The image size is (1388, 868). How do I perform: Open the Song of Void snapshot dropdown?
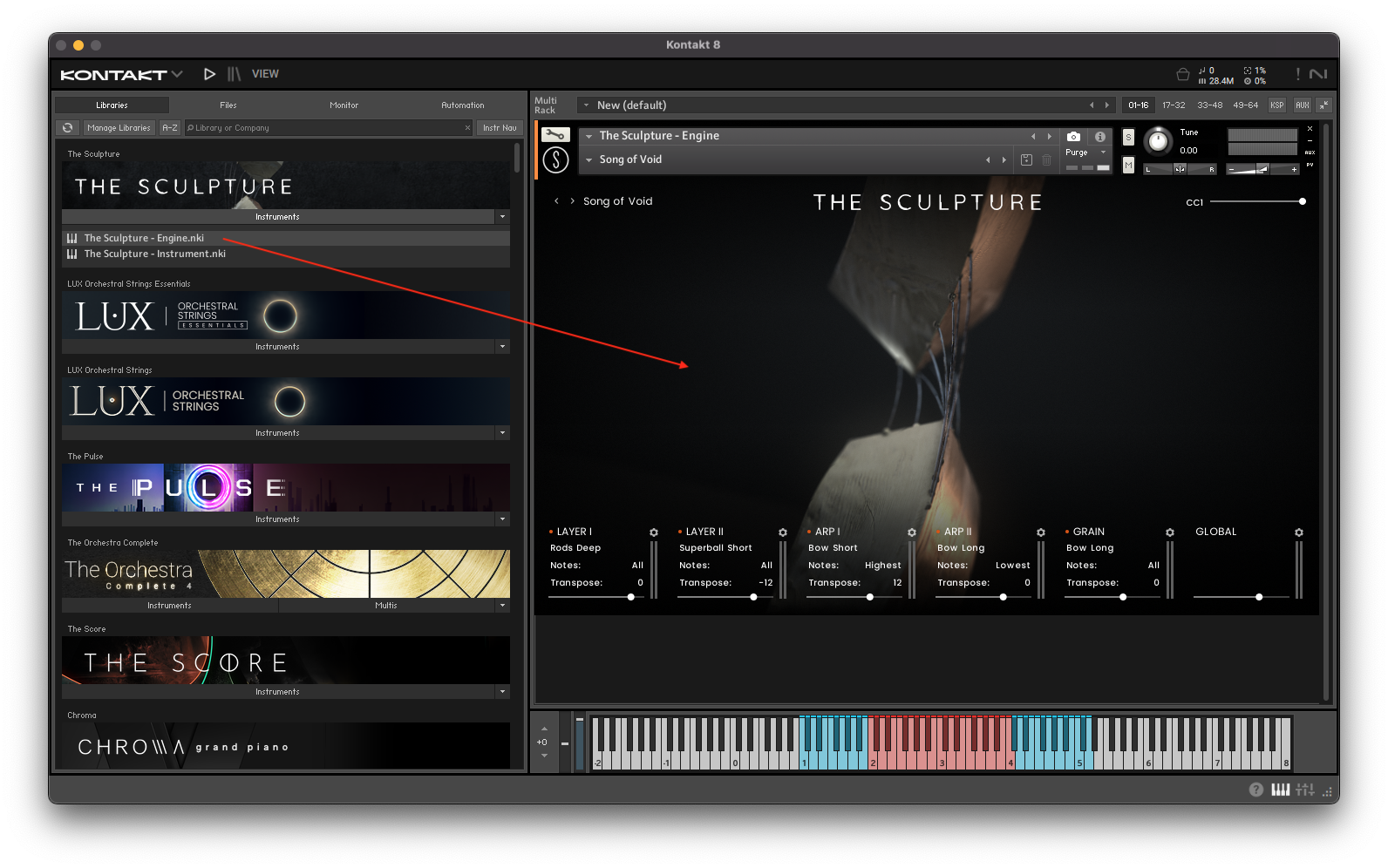coord(589,159)
